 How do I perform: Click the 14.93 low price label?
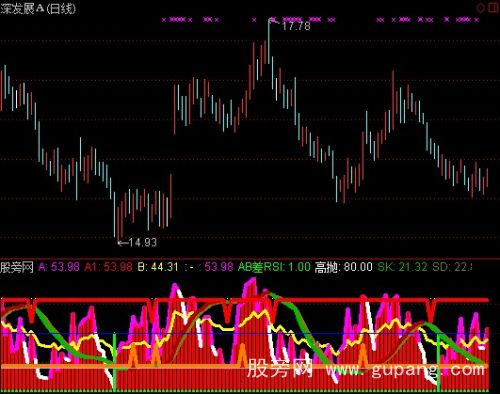coord(142,242)
